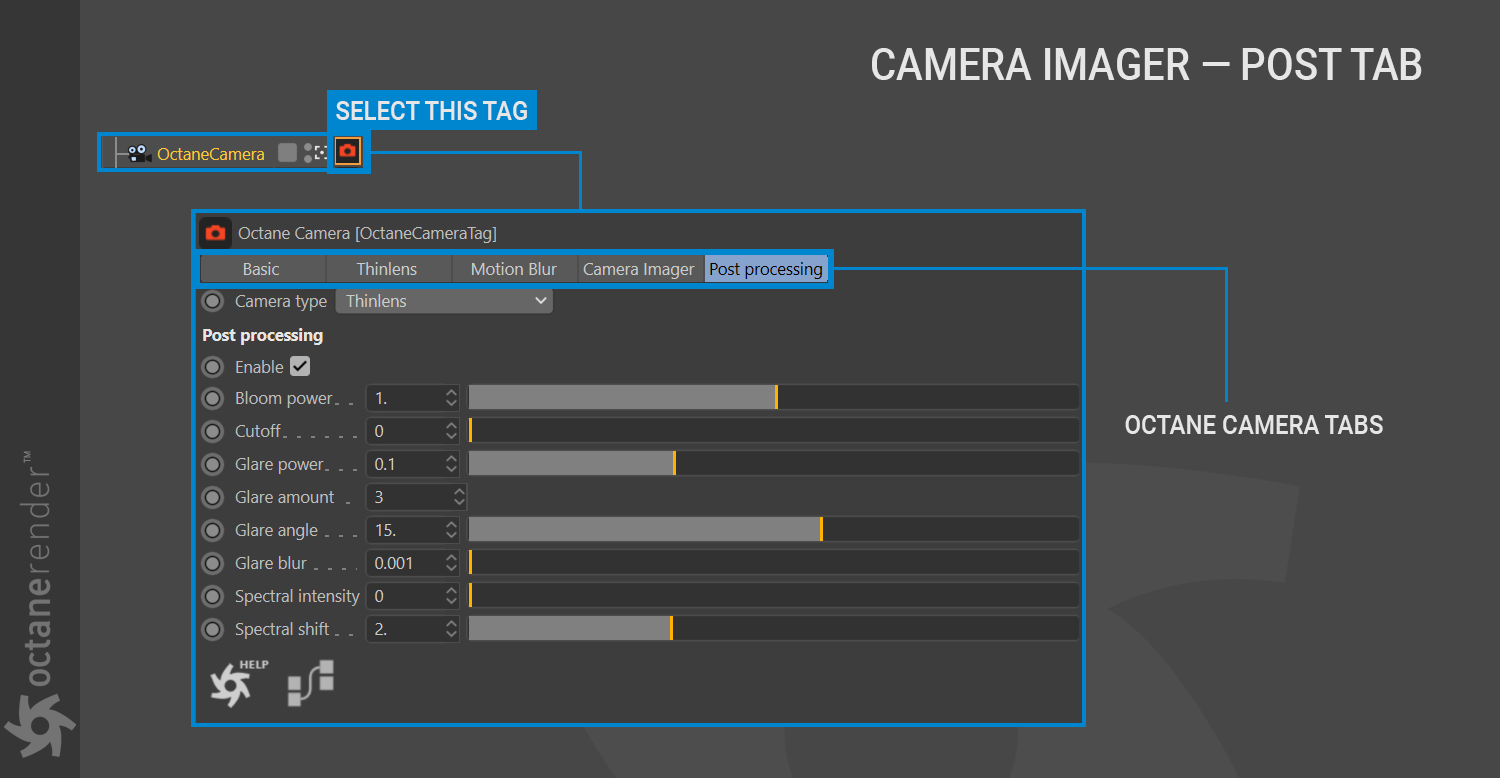1500x778 pixels.
Task: Click the Glare power slider
Action: coord(773,464)
